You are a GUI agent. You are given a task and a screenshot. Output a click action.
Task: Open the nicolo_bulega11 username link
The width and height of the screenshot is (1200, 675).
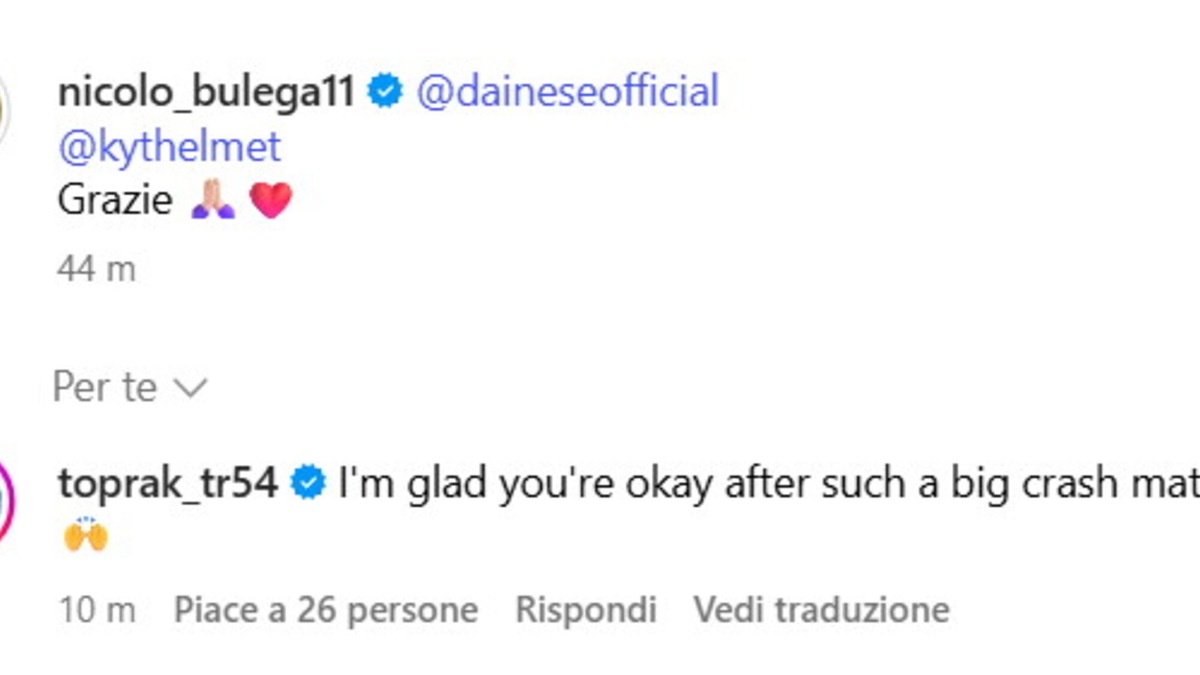206,93
